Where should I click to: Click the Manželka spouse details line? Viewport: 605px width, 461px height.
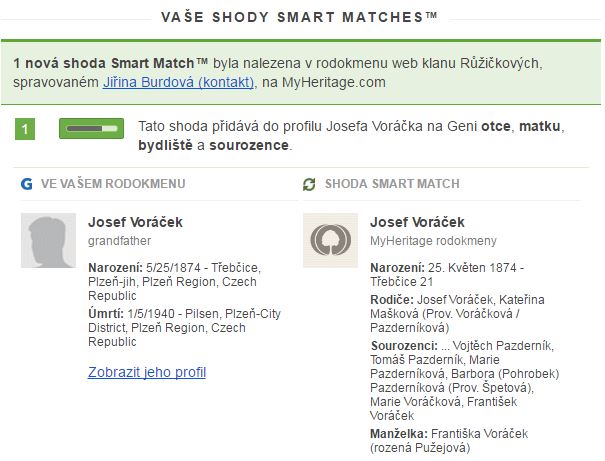(x=448, y=441)
